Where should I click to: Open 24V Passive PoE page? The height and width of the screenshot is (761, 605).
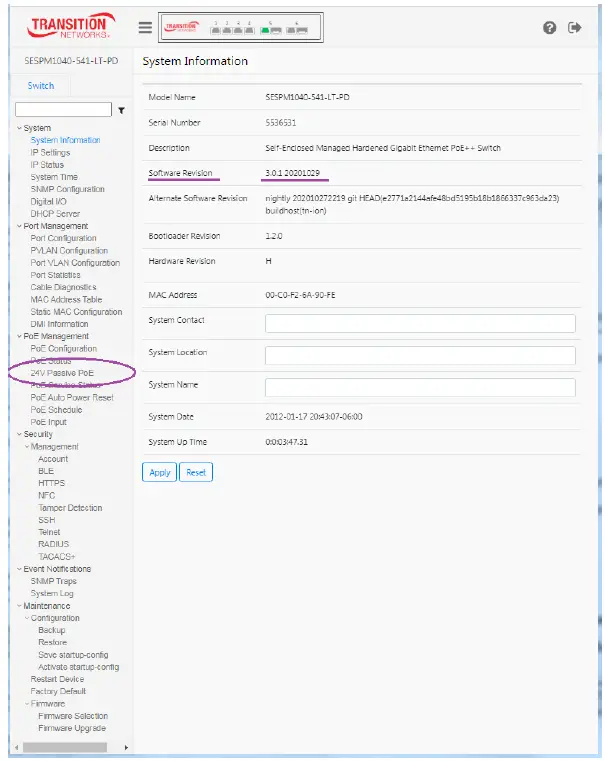62,373
